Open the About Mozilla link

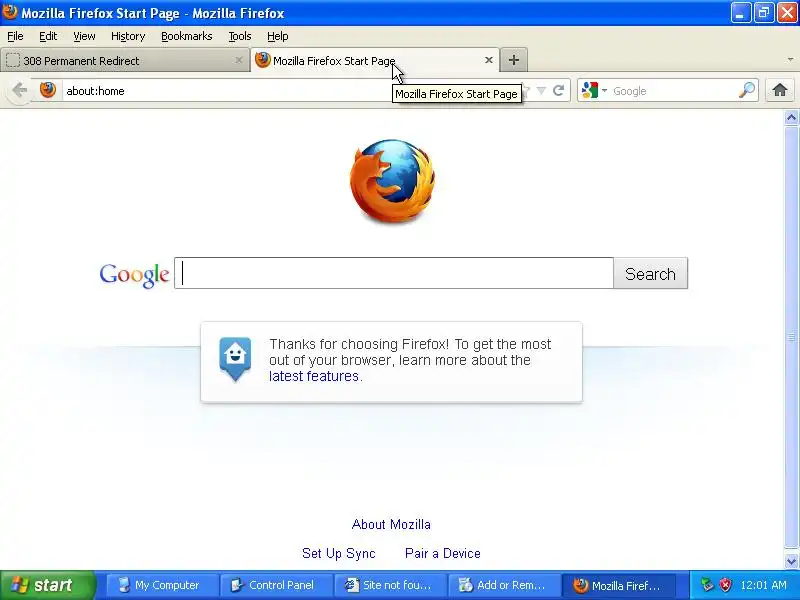[x=391, y=524]
